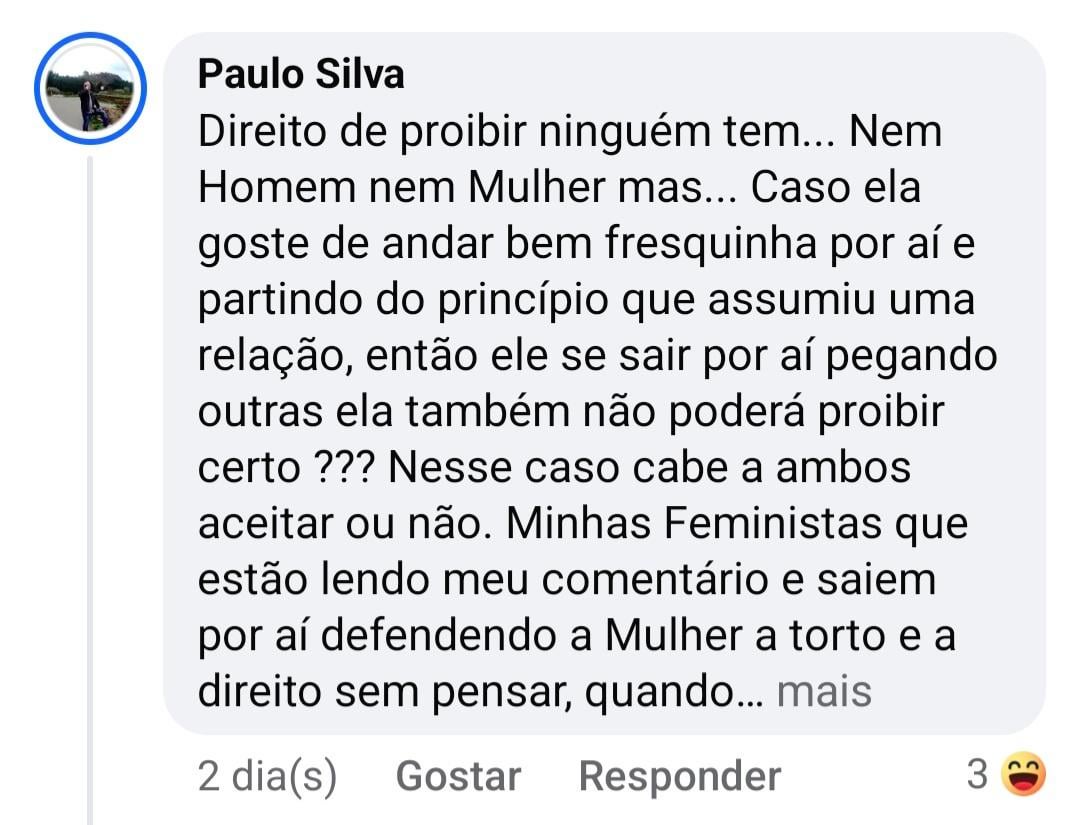Click the "2 dia(s)" timestamp
Screen dimensions: 1080x825
tap(267, 776)
